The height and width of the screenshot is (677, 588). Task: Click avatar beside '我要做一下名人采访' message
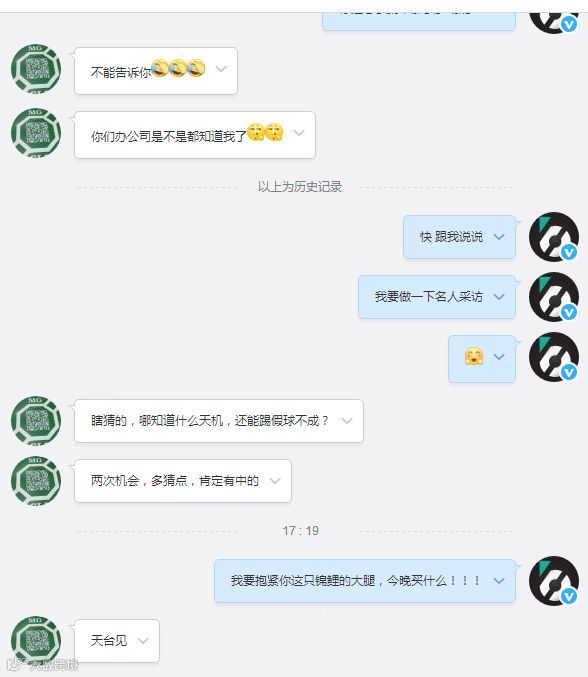pos(554,297)
